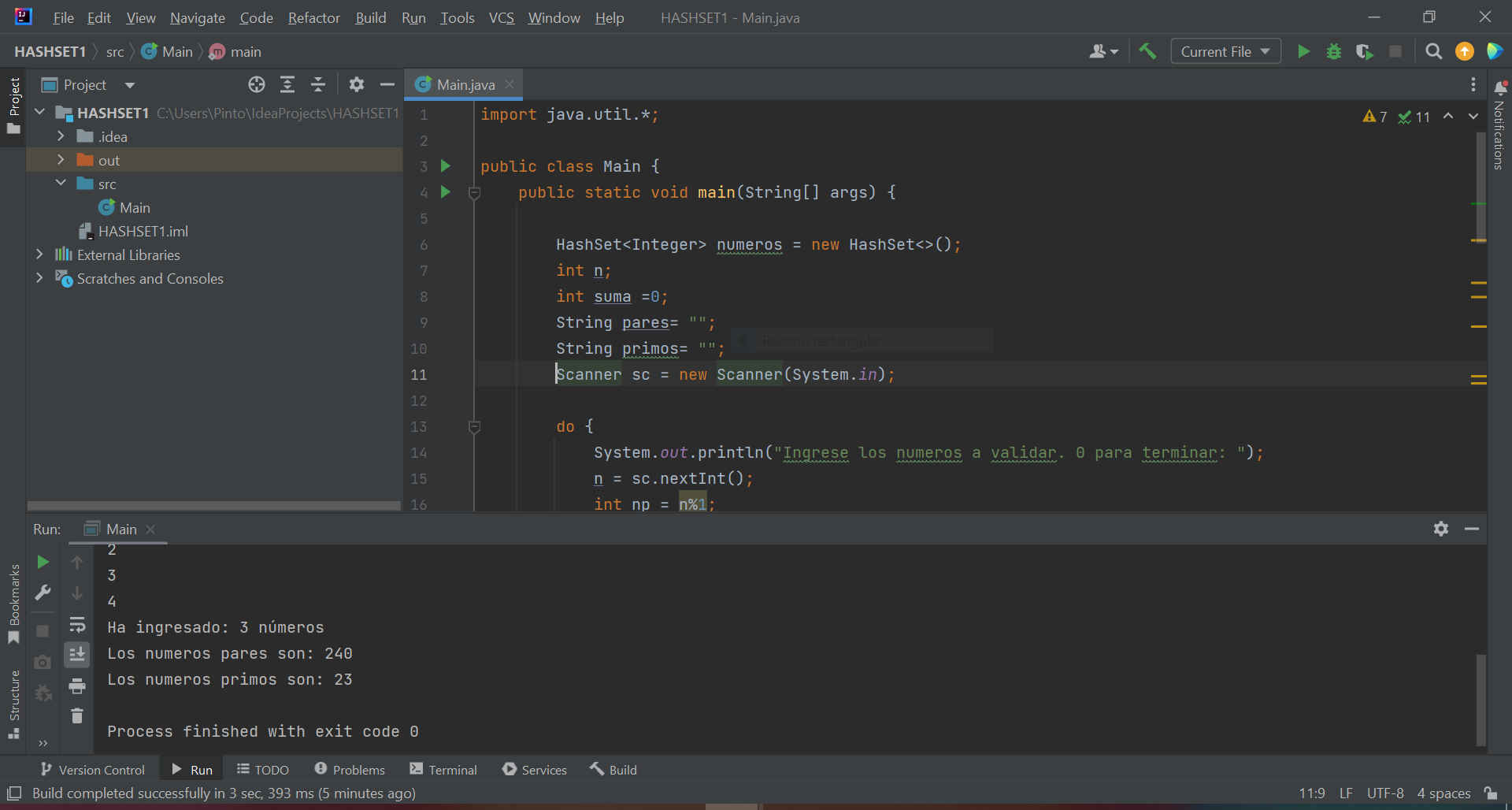The height and width of the screenshot is (810, 1512).
Task: Start debugging with the bug icon
Action: tap(1334, 52)
